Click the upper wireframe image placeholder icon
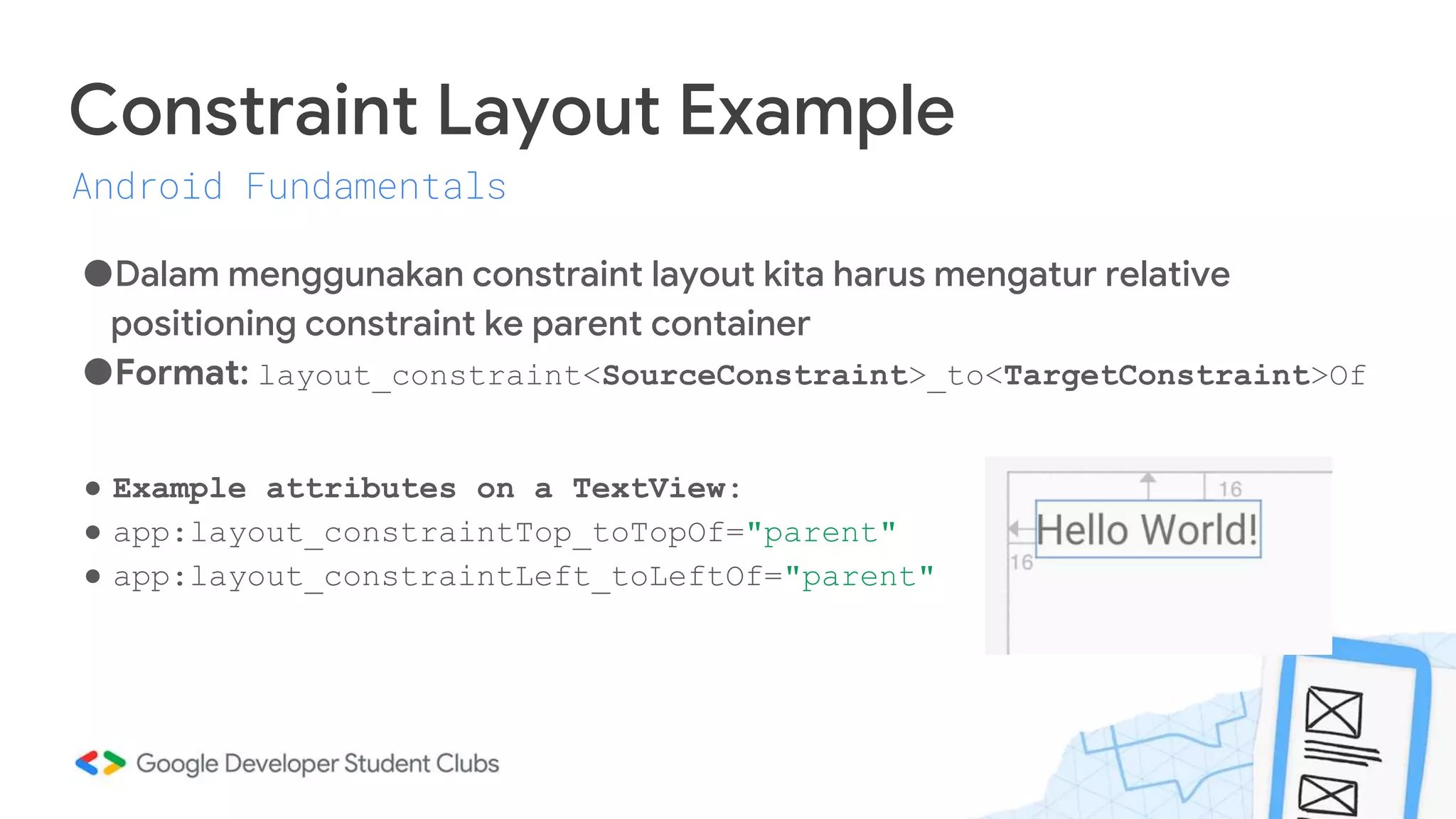This screenshot has height=819, width=1456. 1334,711
